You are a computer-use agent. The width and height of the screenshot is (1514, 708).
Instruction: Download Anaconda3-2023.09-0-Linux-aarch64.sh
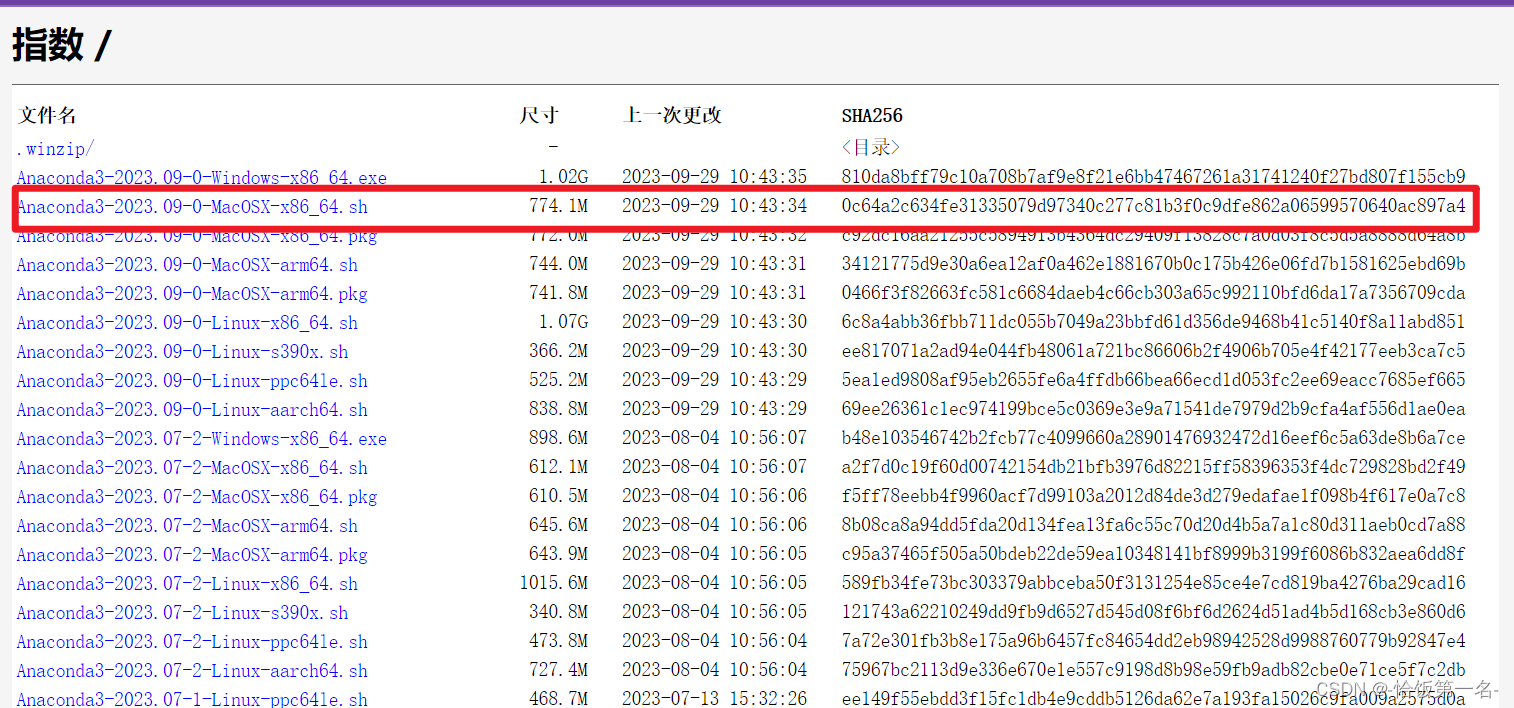[192, 410]
